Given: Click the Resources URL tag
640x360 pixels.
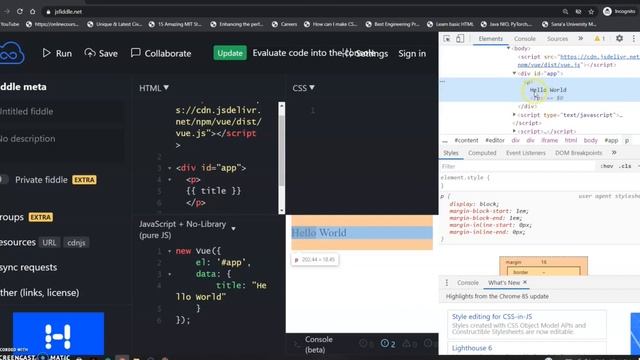Looking at the screenshot, I should pos(49,242).
